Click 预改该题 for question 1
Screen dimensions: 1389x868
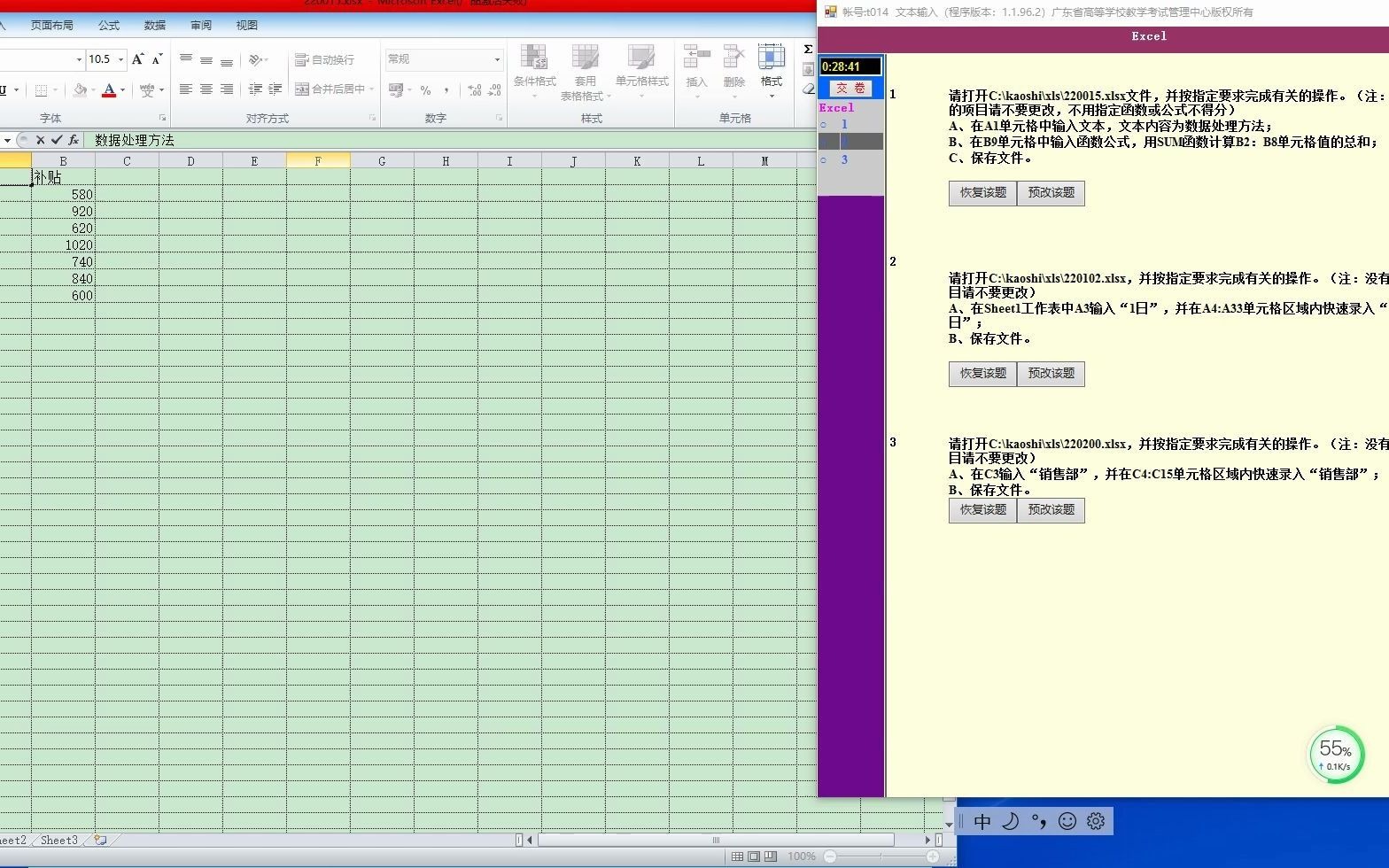[x=1051, y=193]
